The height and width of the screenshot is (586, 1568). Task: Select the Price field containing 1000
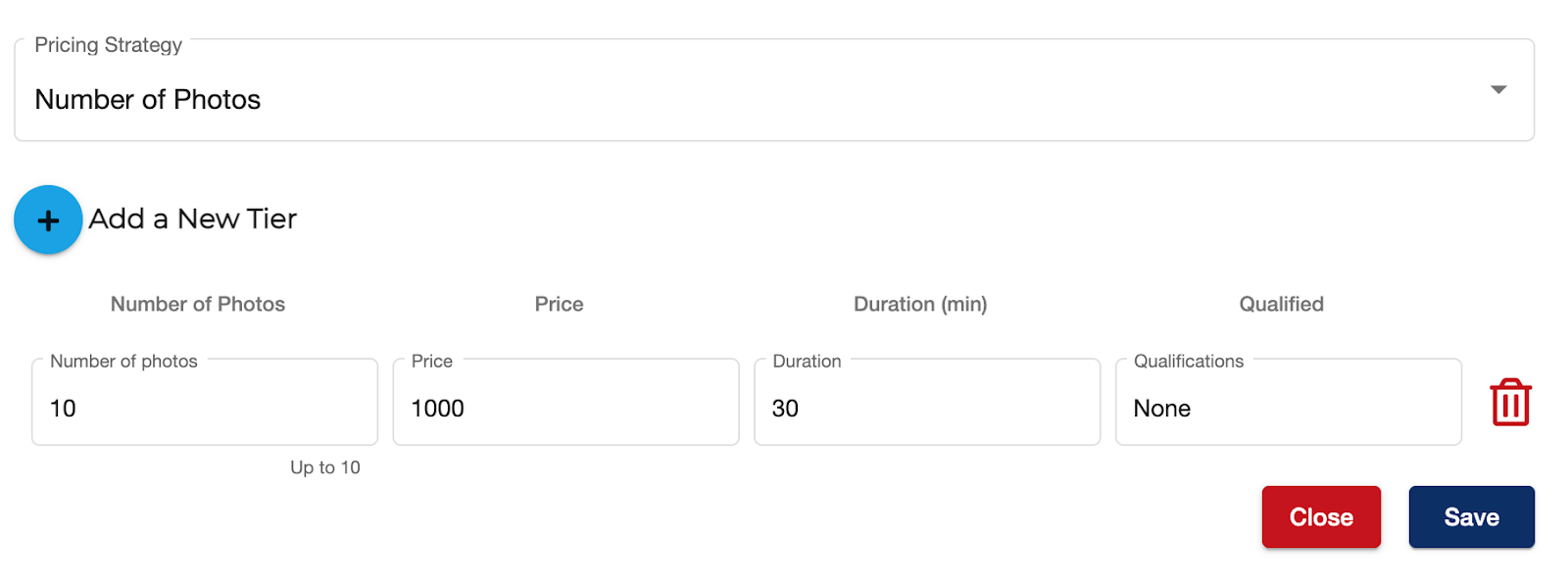(565, 402)
